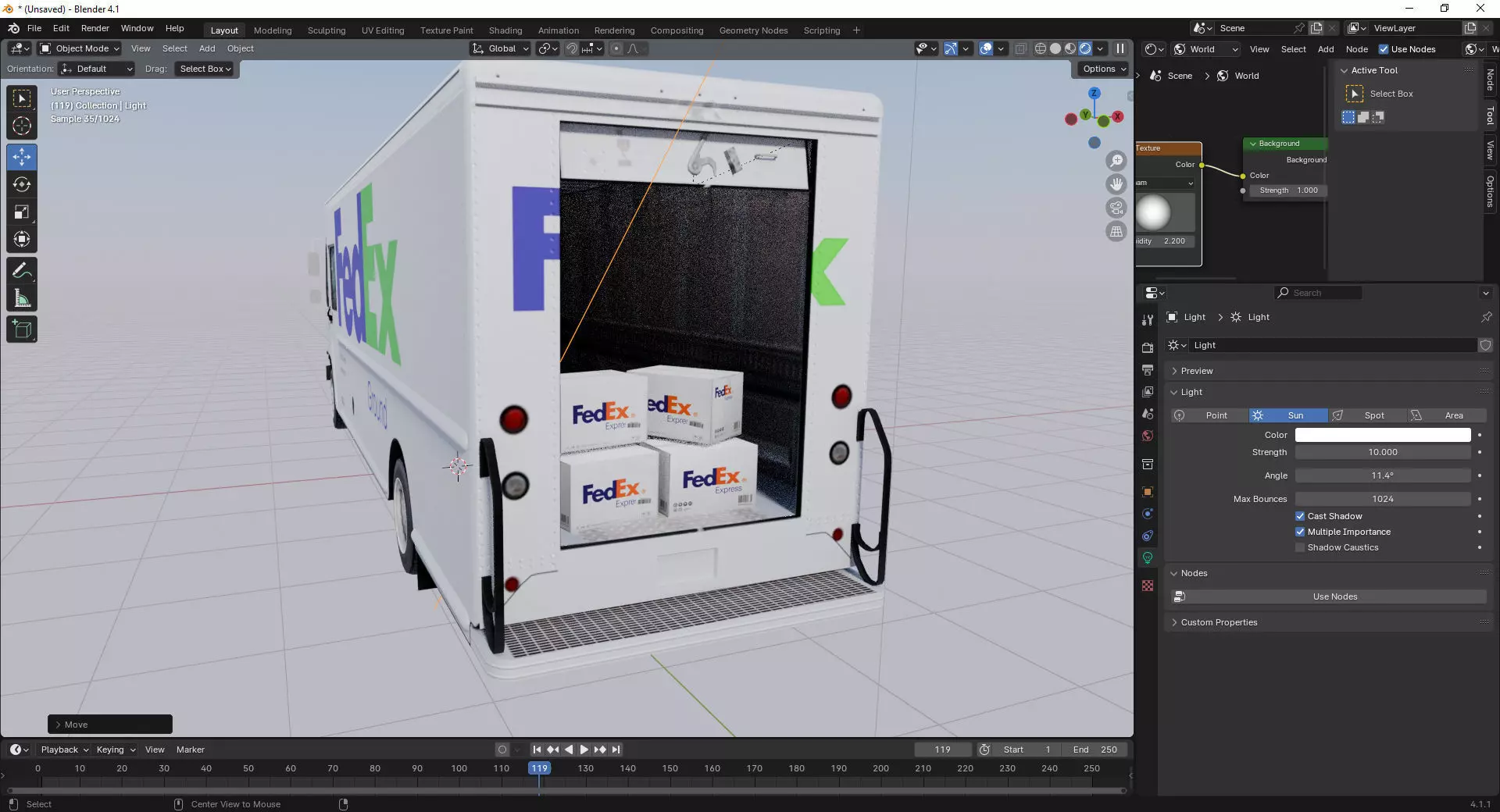Open the View Layer properties tab
The width and height of the screenshot is (1500, 812).
1148,391
